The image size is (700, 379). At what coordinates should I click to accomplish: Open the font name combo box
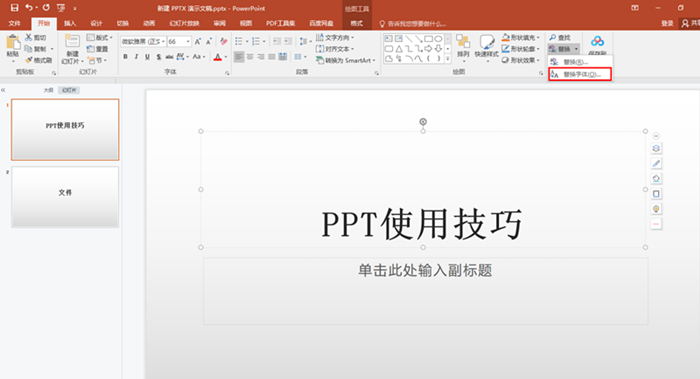tap(143, 42)
